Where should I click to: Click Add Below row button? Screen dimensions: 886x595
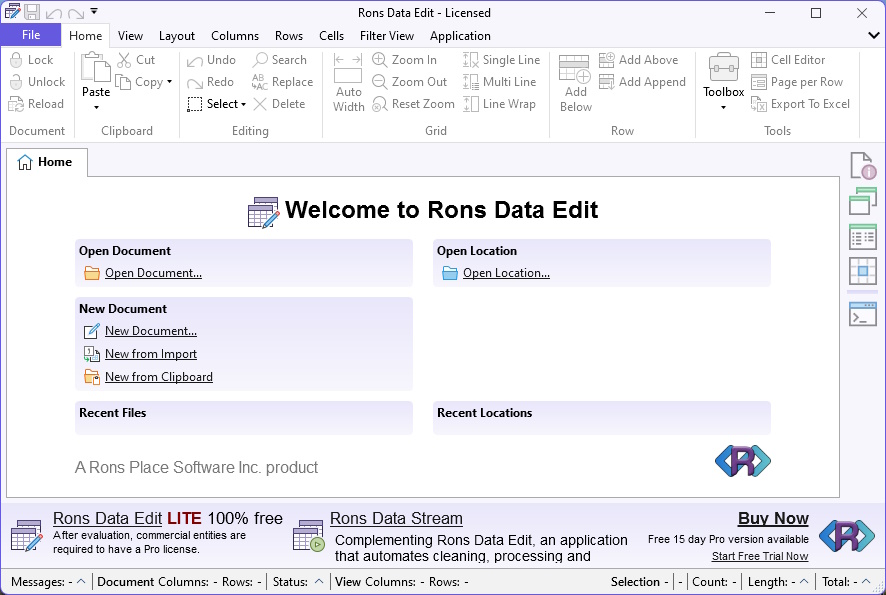pos(575,83)
